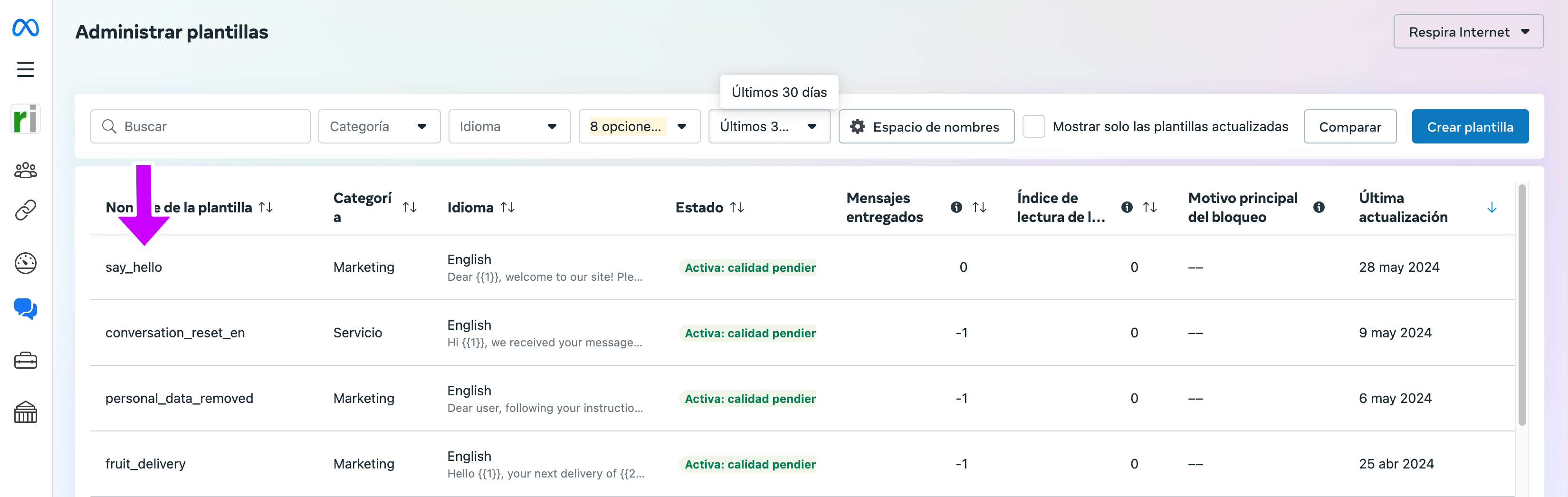Click the Meta logo in the sidebar
The width and height of the screenshot is (1568, 497).
click(x=25, y=27)
